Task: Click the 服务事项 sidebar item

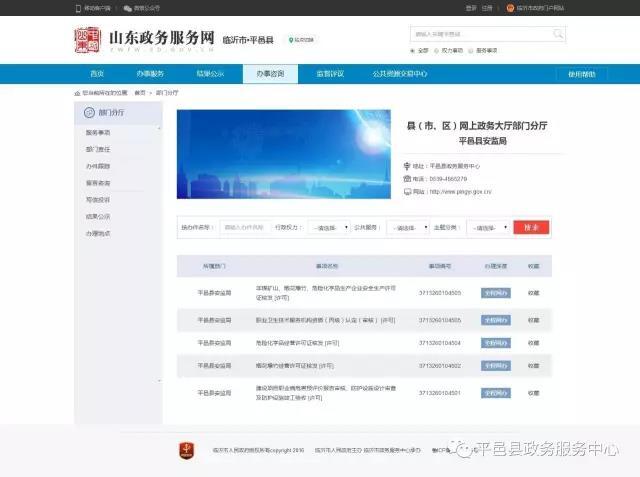Action: click(x=98, y=132)
